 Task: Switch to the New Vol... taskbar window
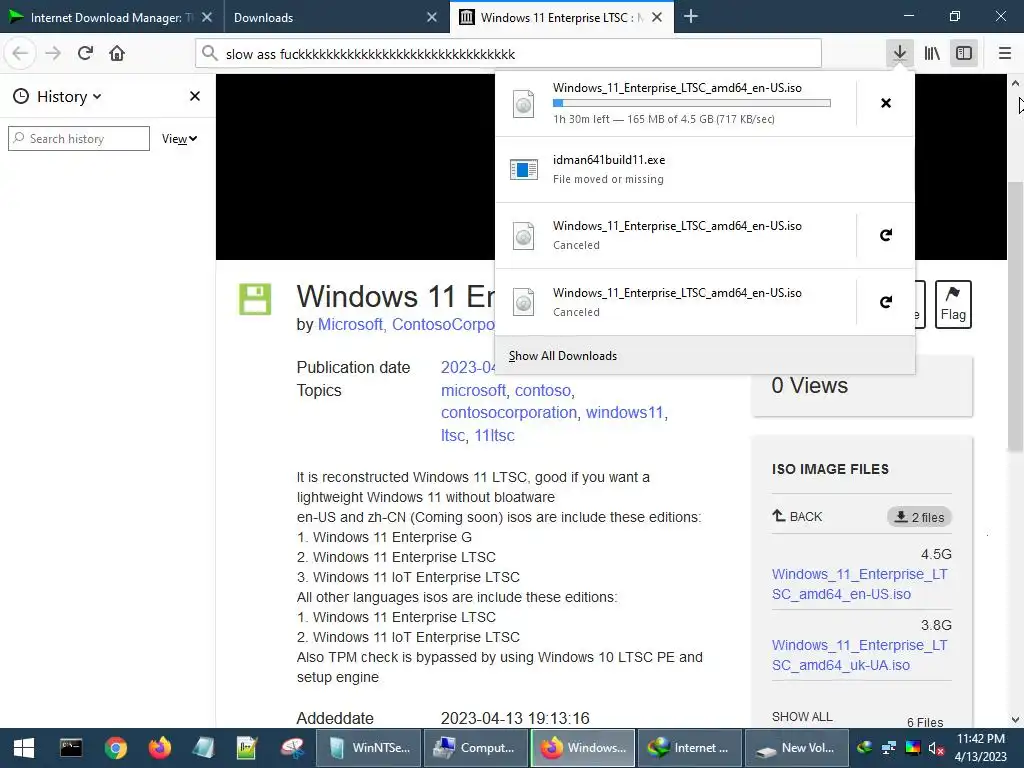tap(796, 748)
